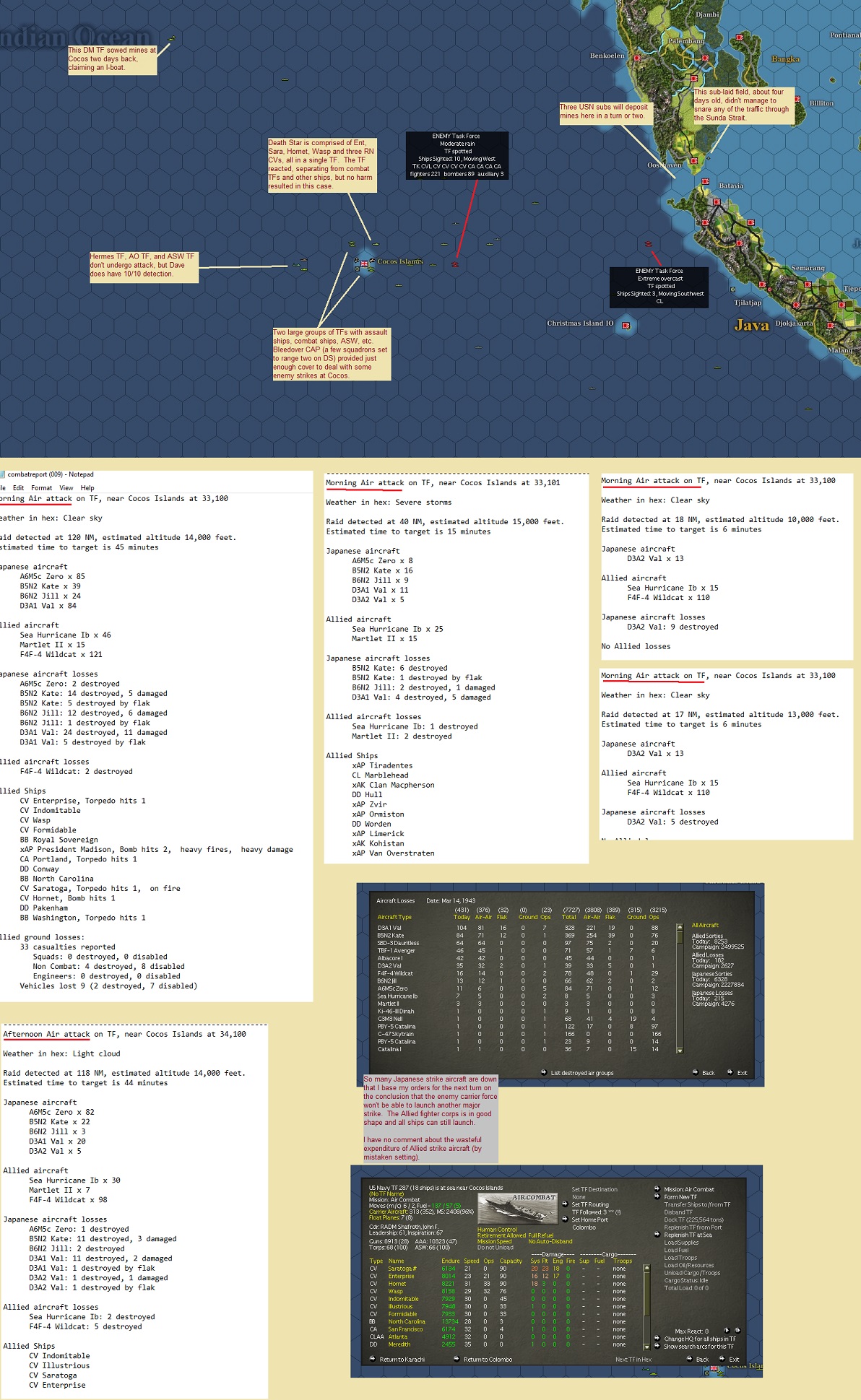Screen dimensions: 861x1400
Task: Select the Christmas Island IO base icon
Action: (626, 325)
